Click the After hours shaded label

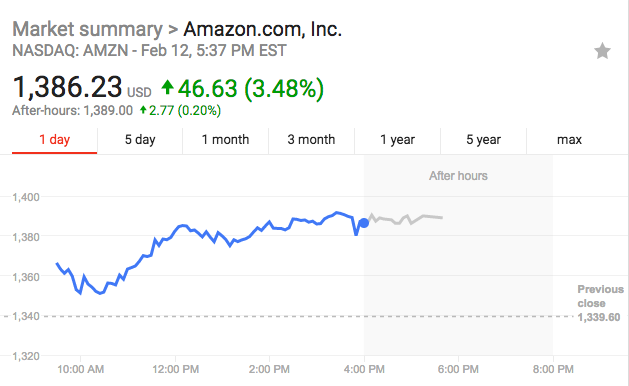(459, 176)
